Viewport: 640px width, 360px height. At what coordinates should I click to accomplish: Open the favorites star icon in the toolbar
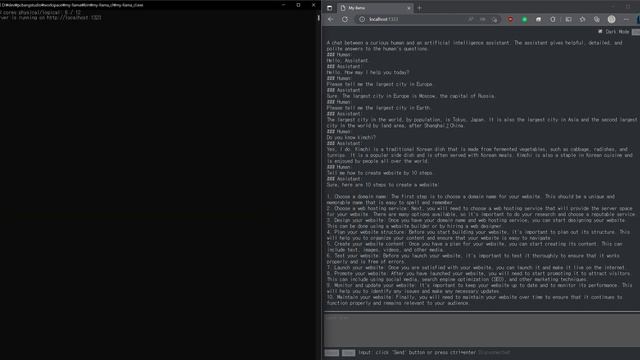pyautogui.click(x=582, y=19)
